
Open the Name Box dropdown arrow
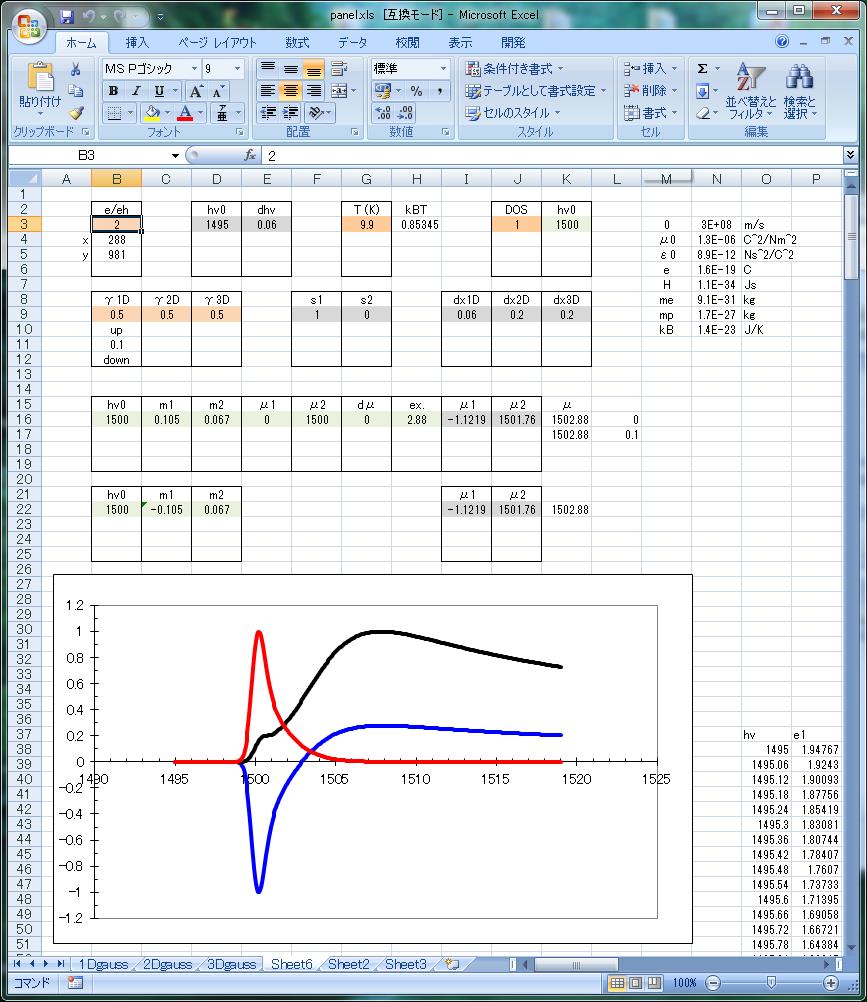click(175, 155)
